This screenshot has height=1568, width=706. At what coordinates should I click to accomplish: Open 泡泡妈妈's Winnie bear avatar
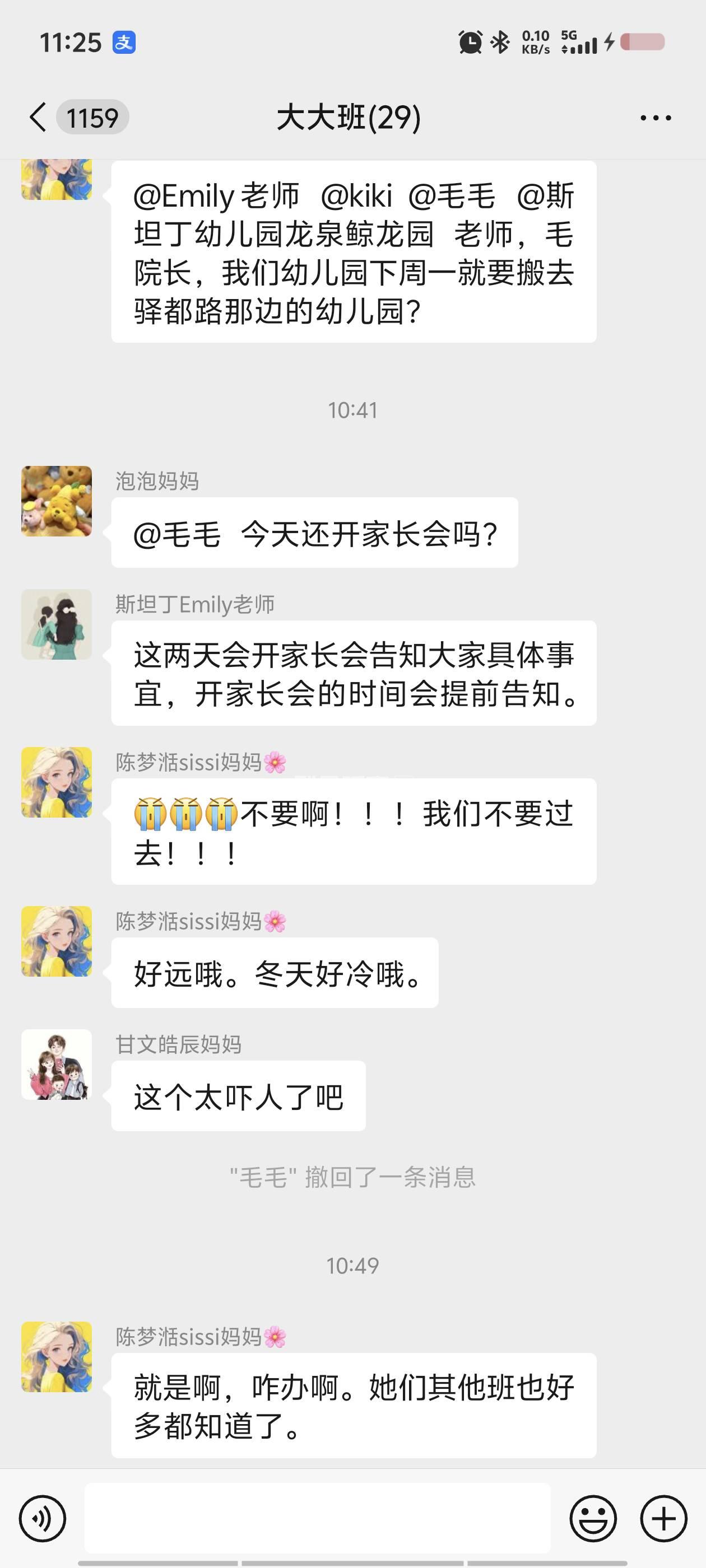point(57,501)
